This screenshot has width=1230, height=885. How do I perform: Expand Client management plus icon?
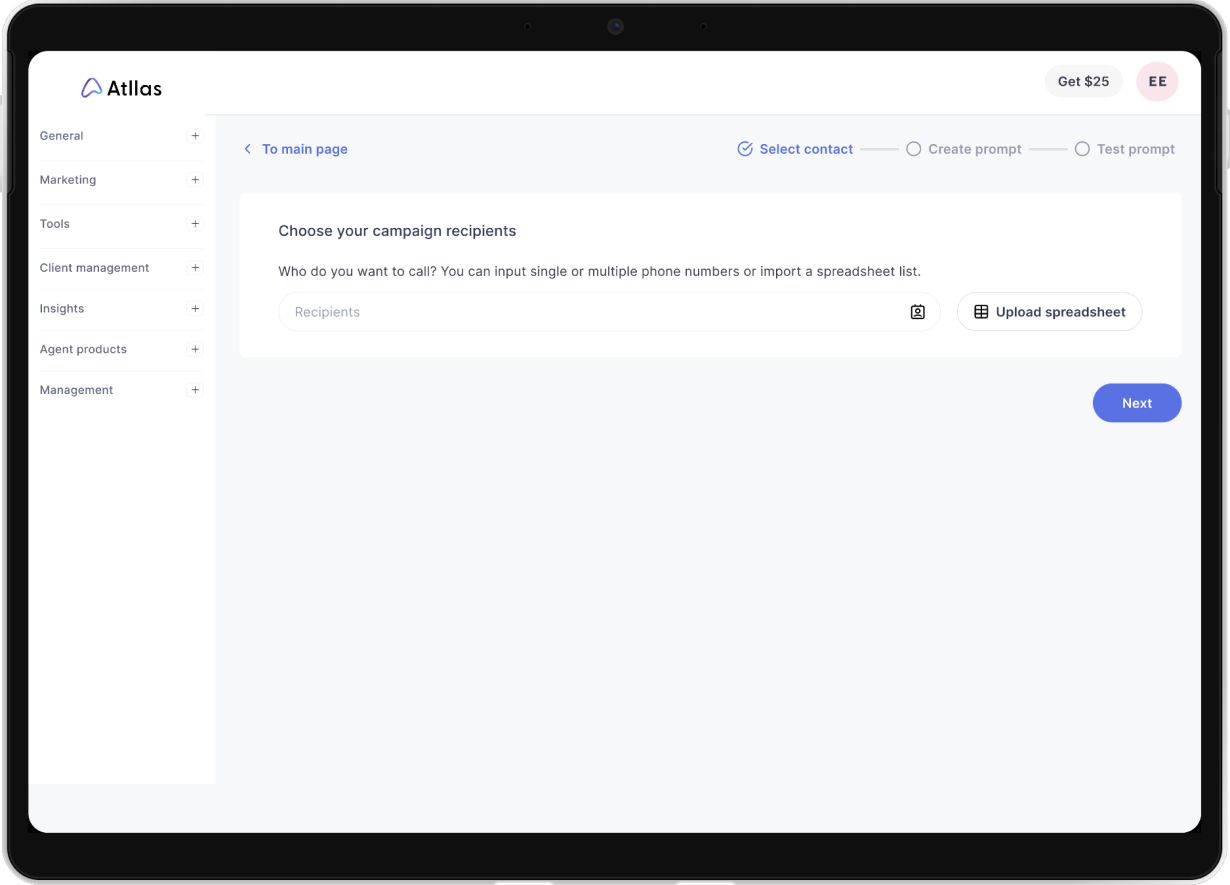click(x=195, y=268)
